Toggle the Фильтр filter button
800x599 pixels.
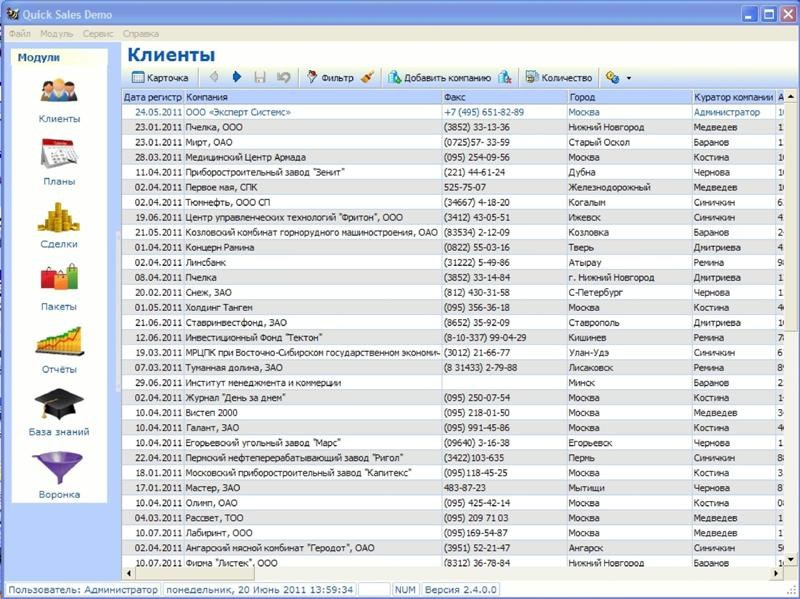[x=331, y=78]
